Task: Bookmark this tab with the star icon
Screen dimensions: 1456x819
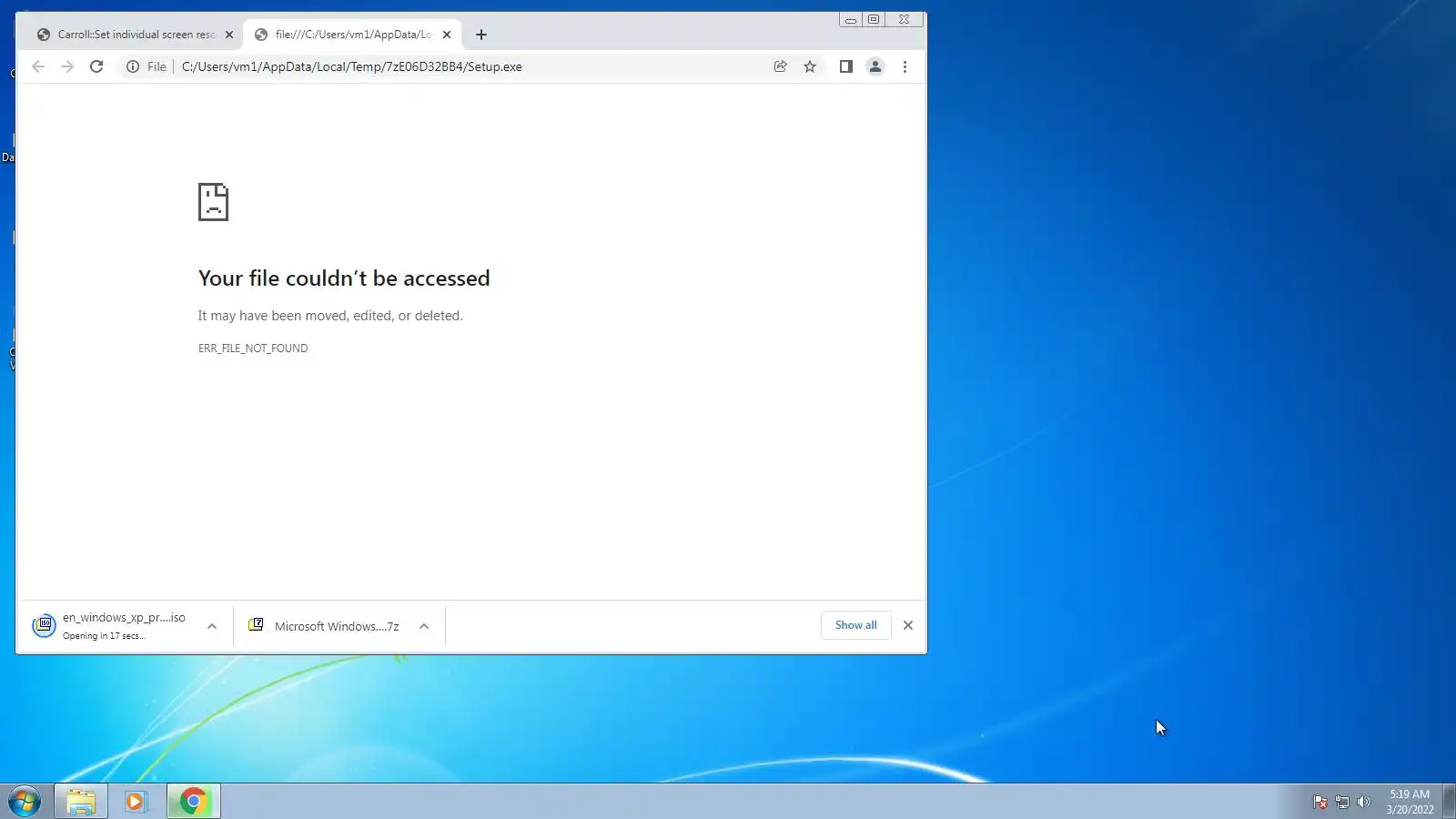Action: pyautogui.click(x=810, y=66)
